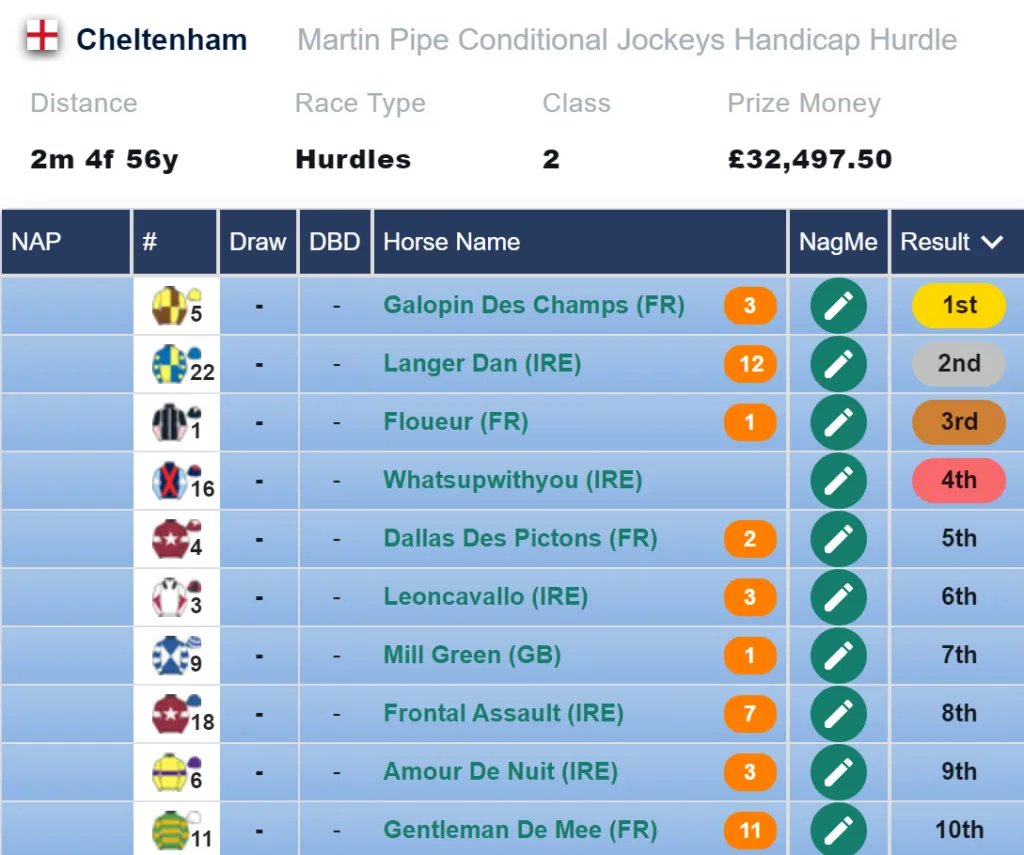Screen dimensions: 1024x855
Task: Open Amour De Nuit (IRE) horse link
Action: pos(500,771)
